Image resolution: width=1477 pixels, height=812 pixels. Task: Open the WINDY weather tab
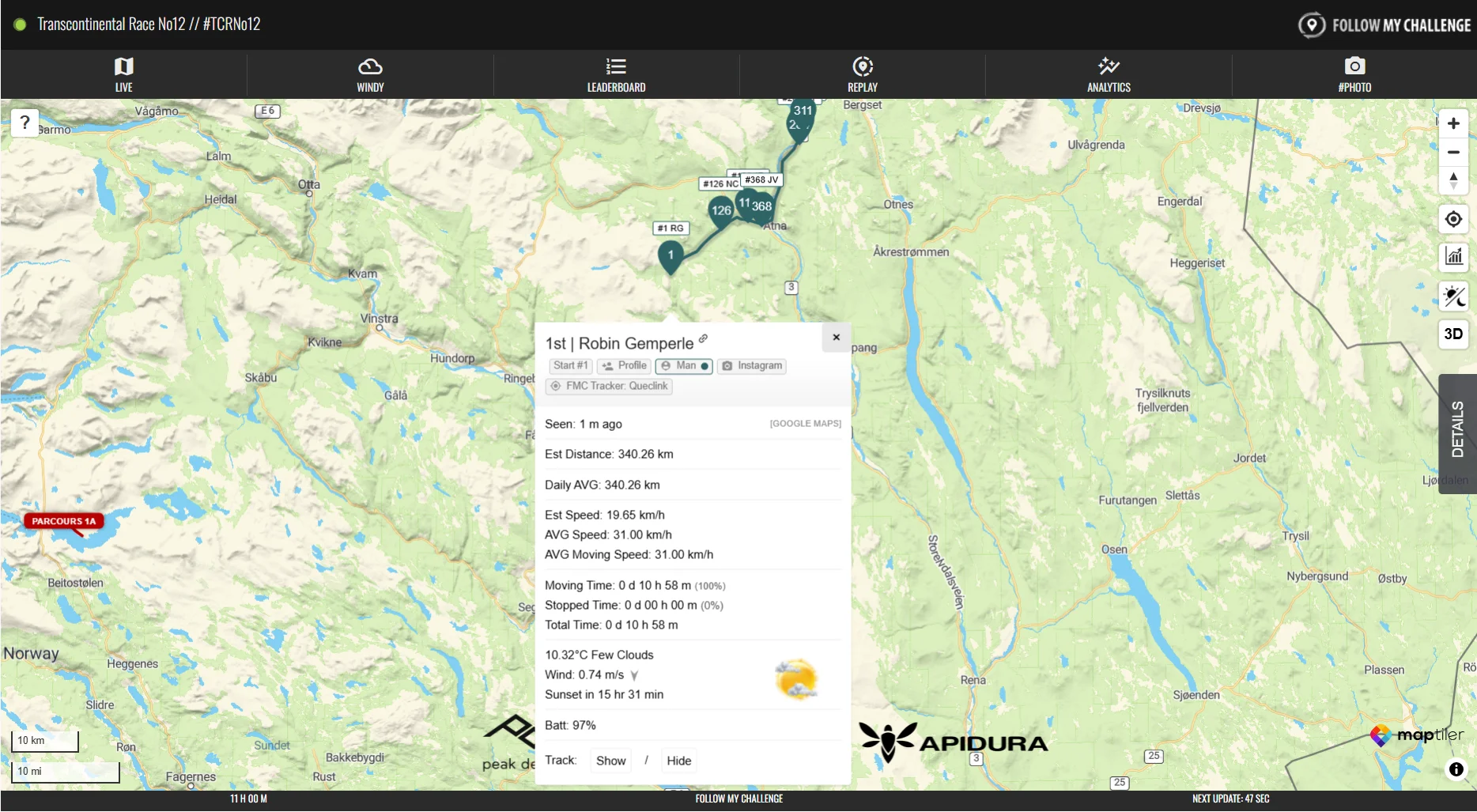point(370,74)
